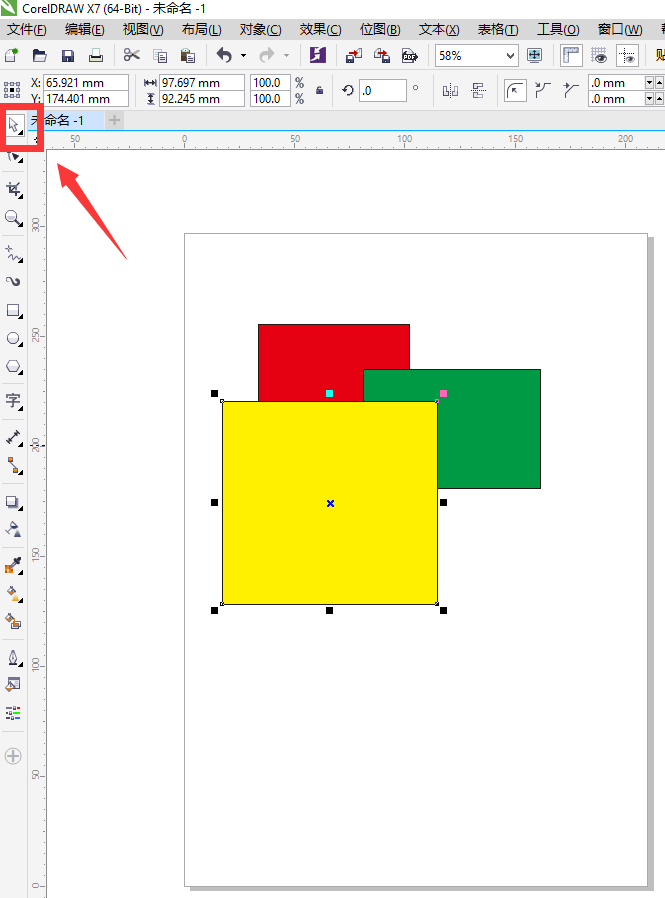Screen dimensions: 665x898
Task: Select the Straight-line Connector tool
Action: point(14,466)
